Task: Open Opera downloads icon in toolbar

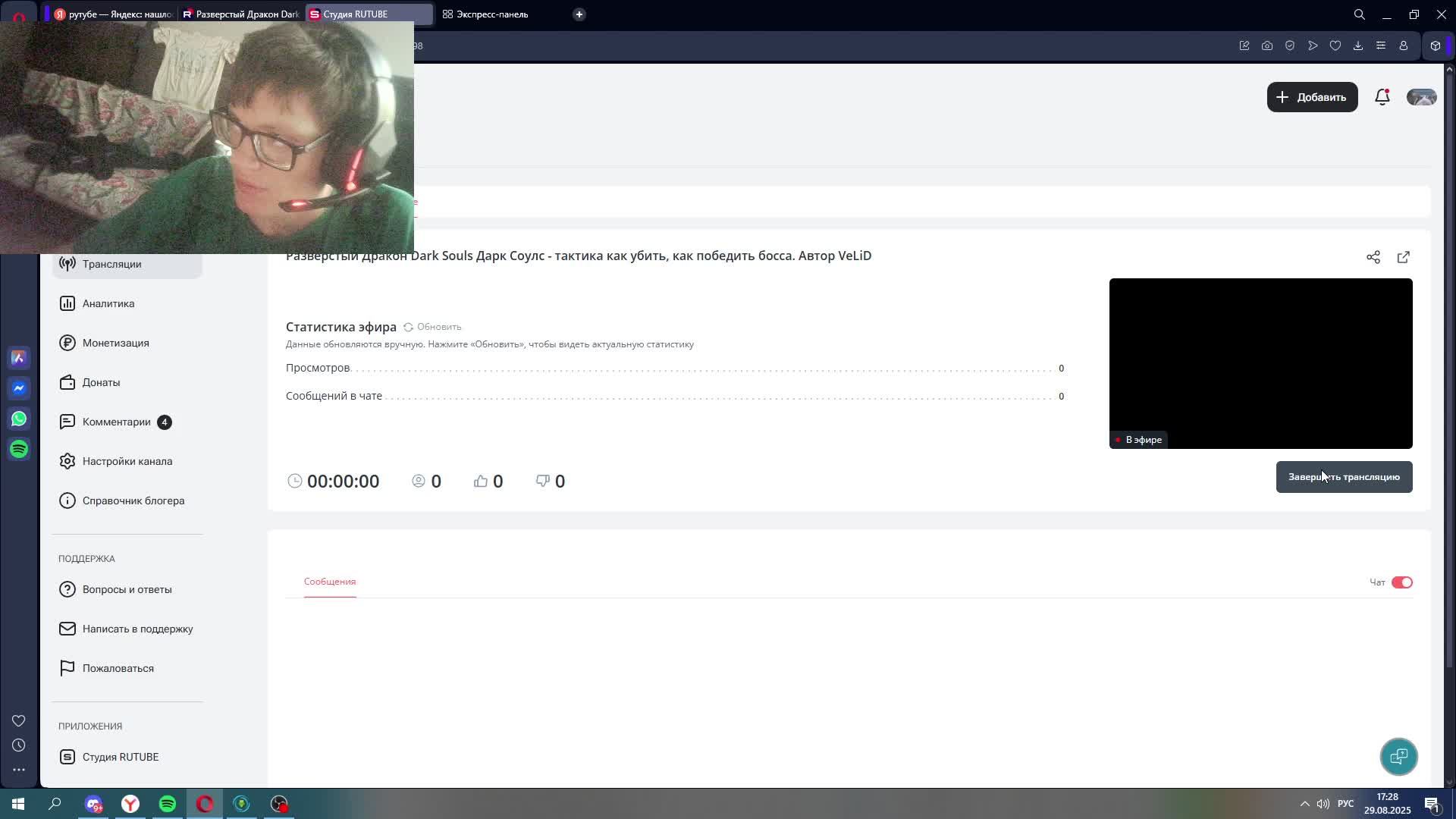Action: (1357, 45)
